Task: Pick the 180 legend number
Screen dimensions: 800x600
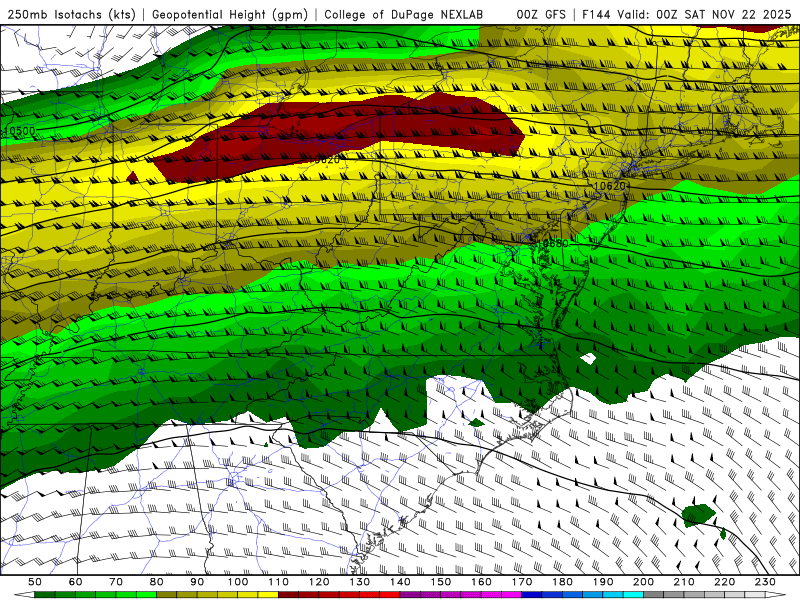Action: [x=562, y=582]
